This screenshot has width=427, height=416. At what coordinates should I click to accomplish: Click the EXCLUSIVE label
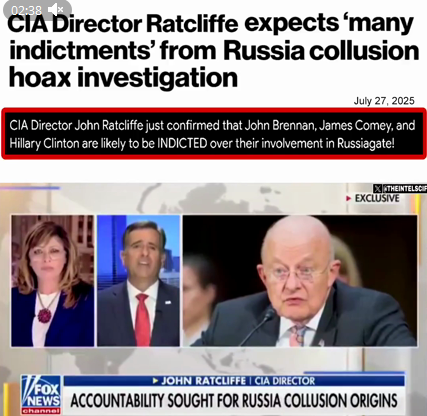[x=377, y=199]
